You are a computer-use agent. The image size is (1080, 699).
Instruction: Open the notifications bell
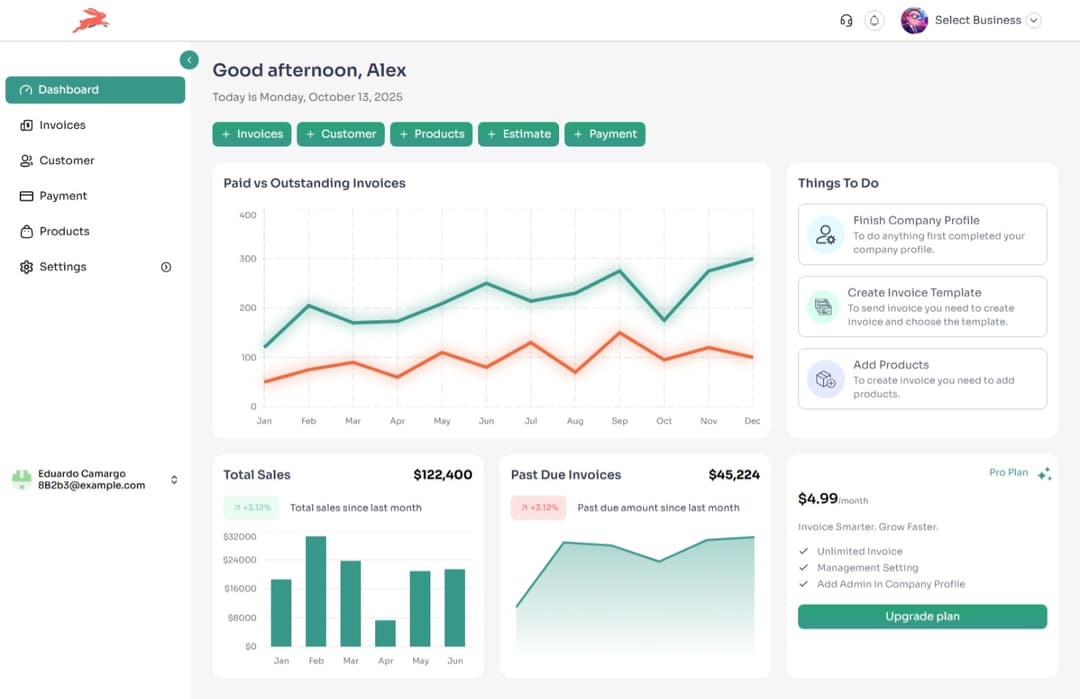pos(874,21)
